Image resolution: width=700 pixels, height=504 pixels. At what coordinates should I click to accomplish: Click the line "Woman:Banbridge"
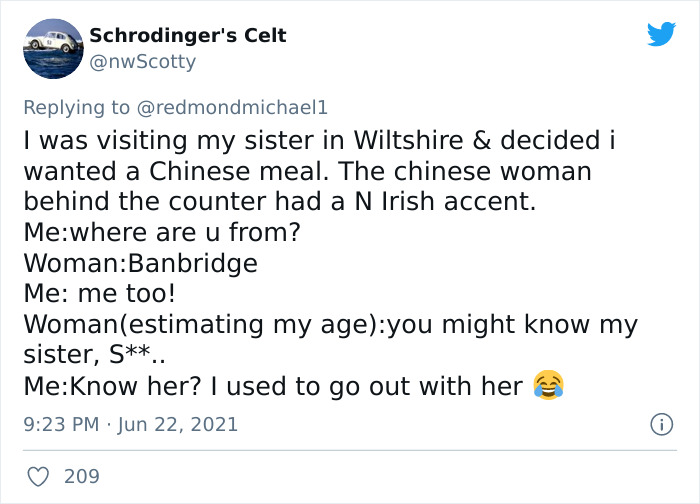click(140, 264)
